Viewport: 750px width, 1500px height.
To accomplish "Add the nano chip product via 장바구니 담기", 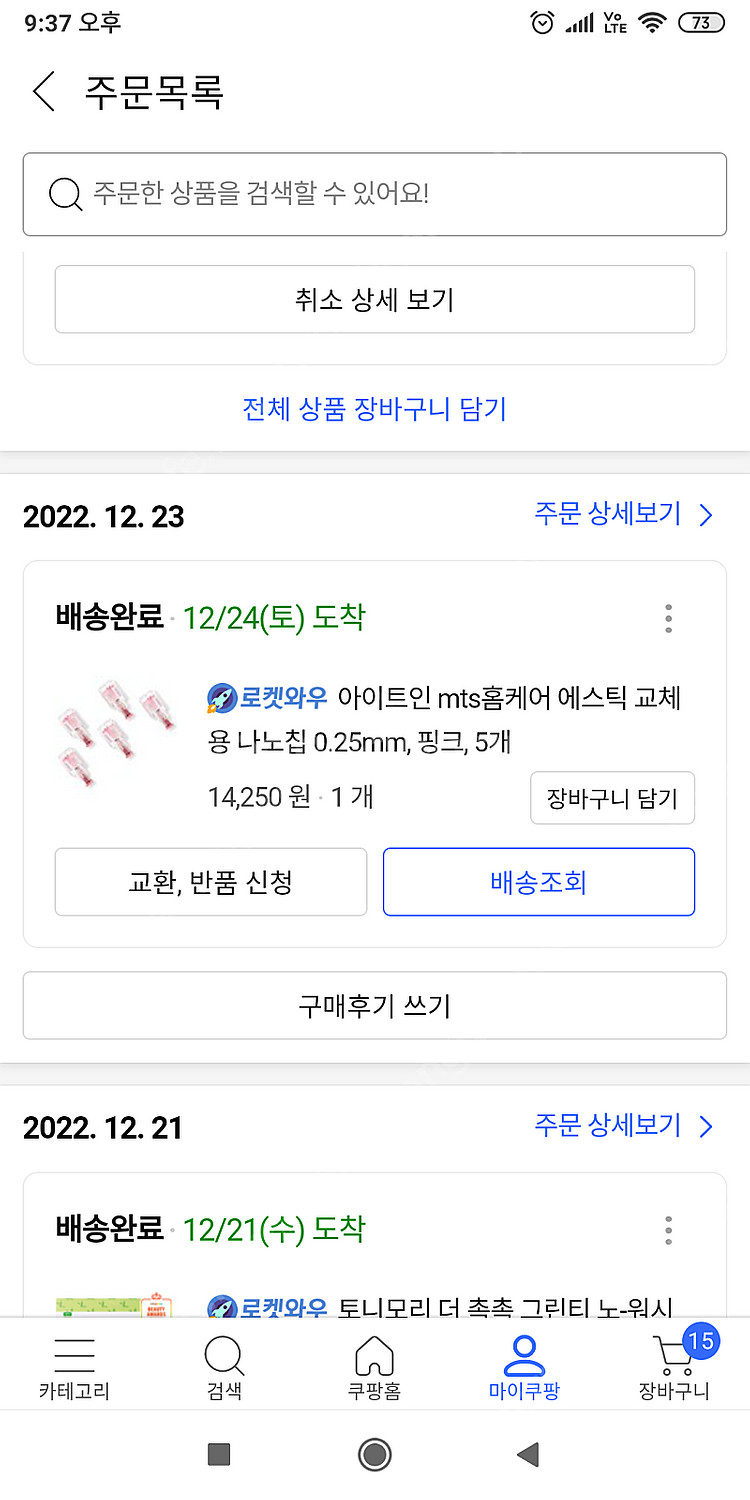I will tap(612, 798).
